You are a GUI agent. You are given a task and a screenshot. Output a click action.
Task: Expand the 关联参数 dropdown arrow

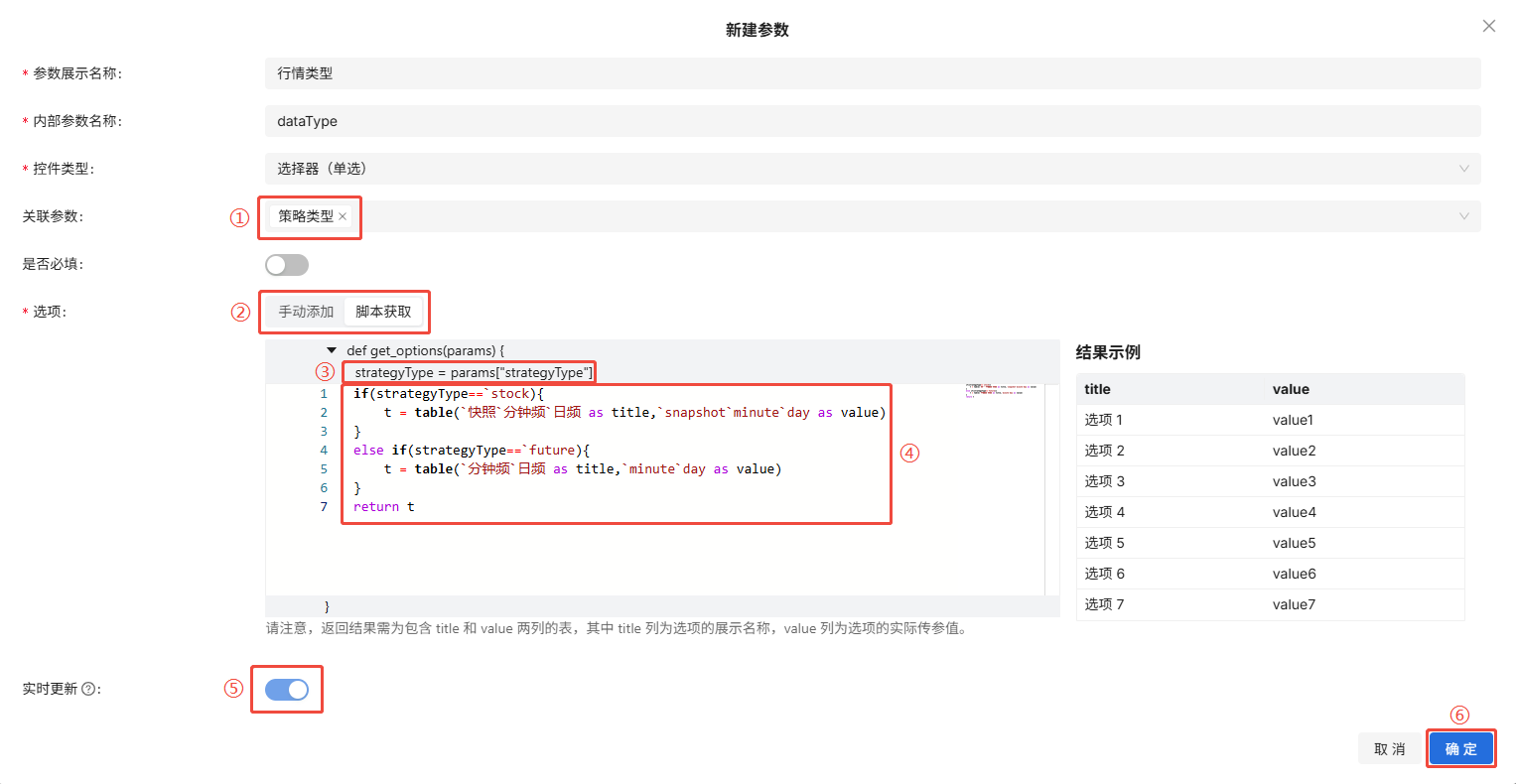[1463, 216]
